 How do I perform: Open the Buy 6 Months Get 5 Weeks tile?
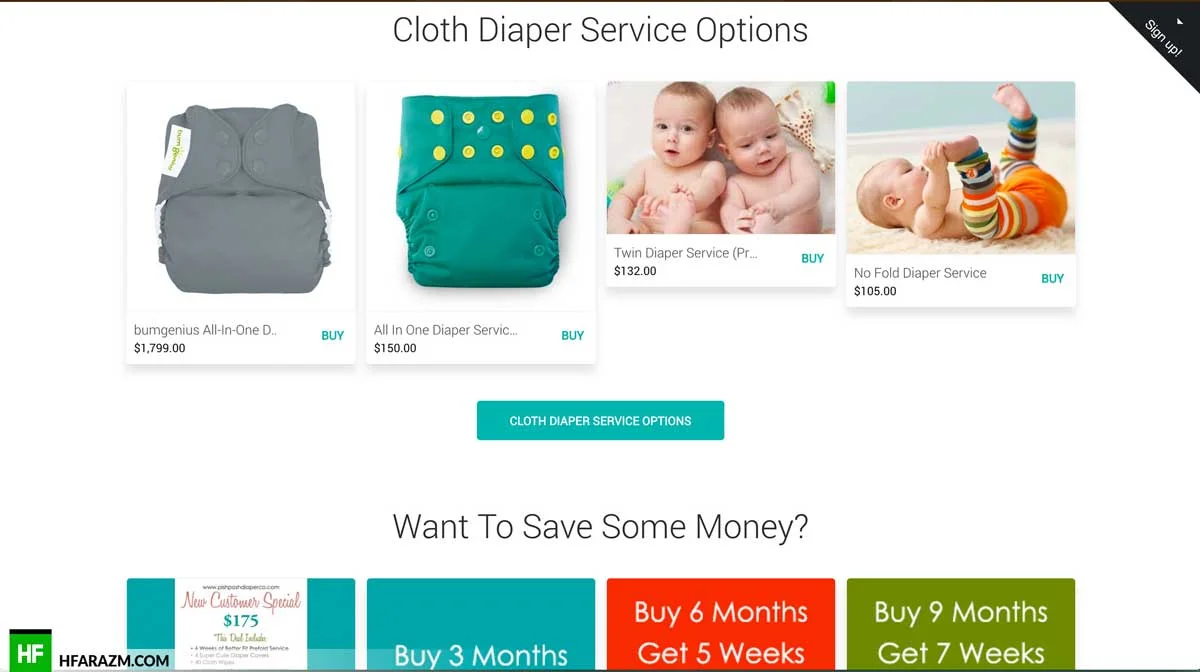tap(721, 625)
